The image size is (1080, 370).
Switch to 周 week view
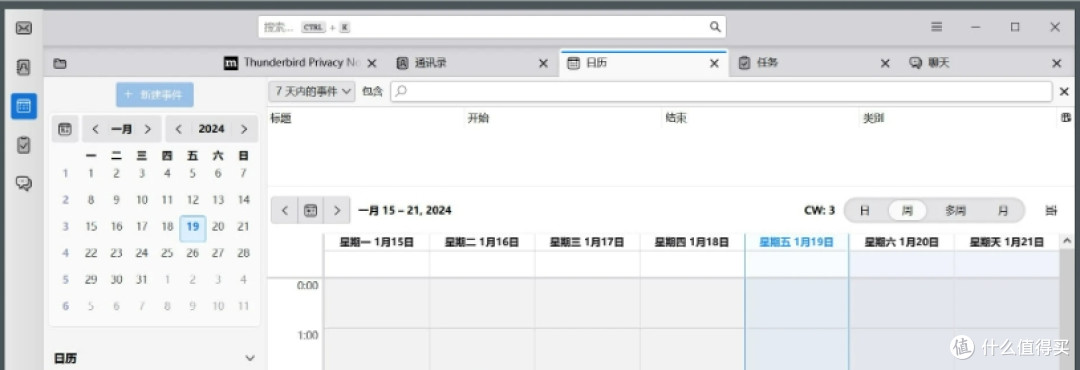click(x=907, y=211)
